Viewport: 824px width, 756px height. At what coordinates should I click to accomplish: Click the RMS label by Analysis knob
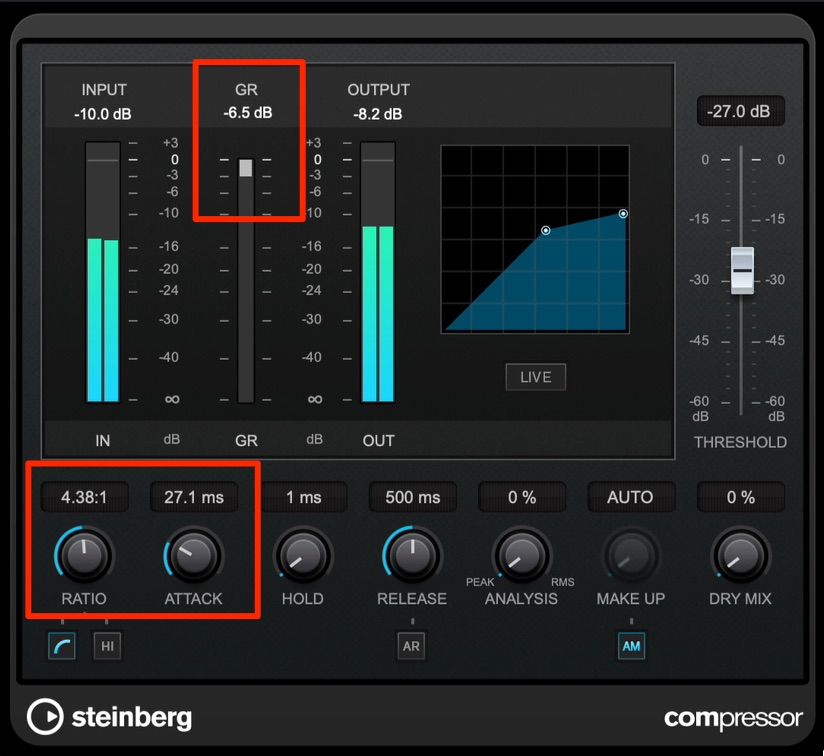click(x=562, y=582)
